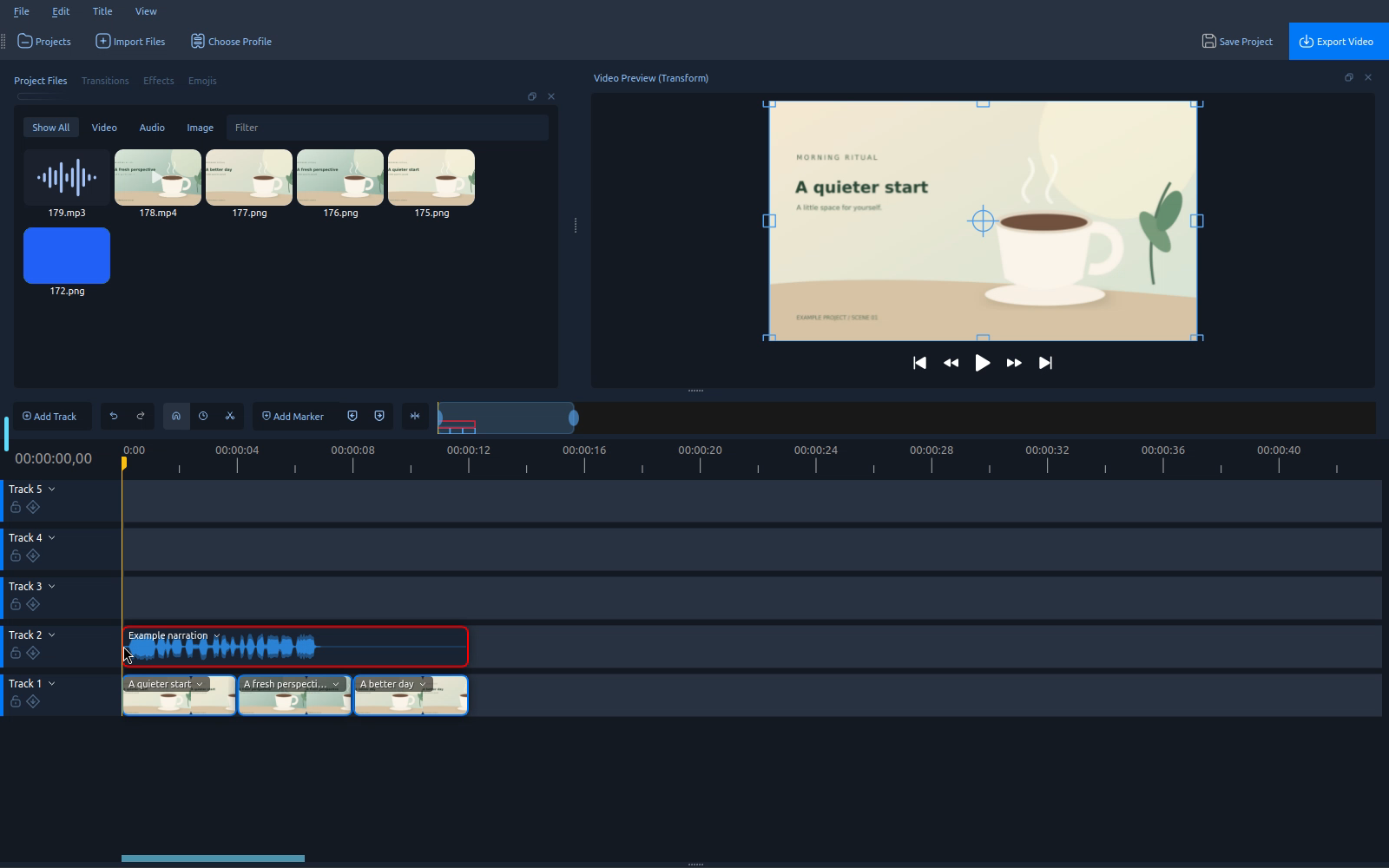1389x868 pixels.
Task: Click the rewind playback button
Action: [x=951, y=363]
